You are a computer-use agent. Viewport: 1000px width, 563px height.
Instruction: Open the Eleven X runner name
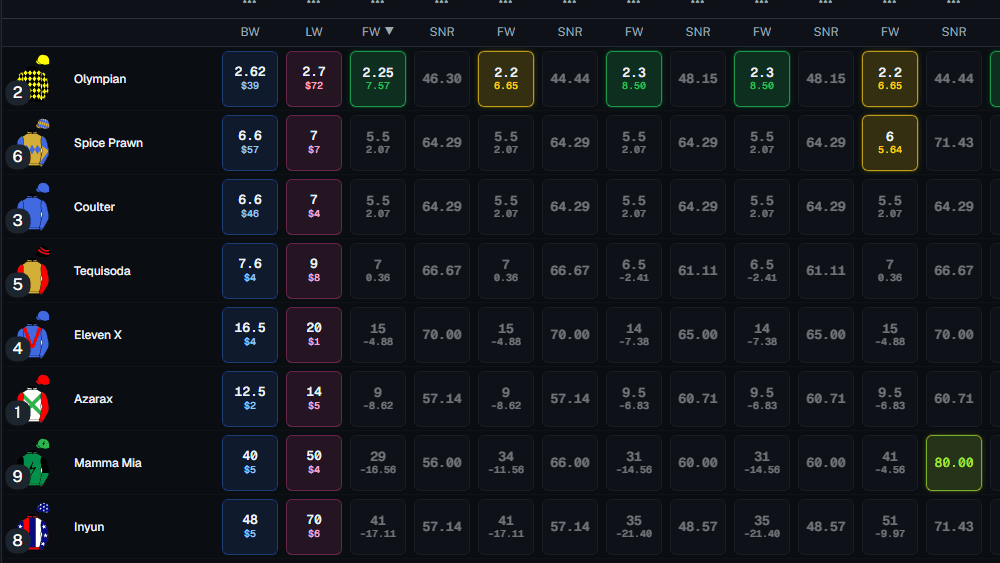point(98,335)
